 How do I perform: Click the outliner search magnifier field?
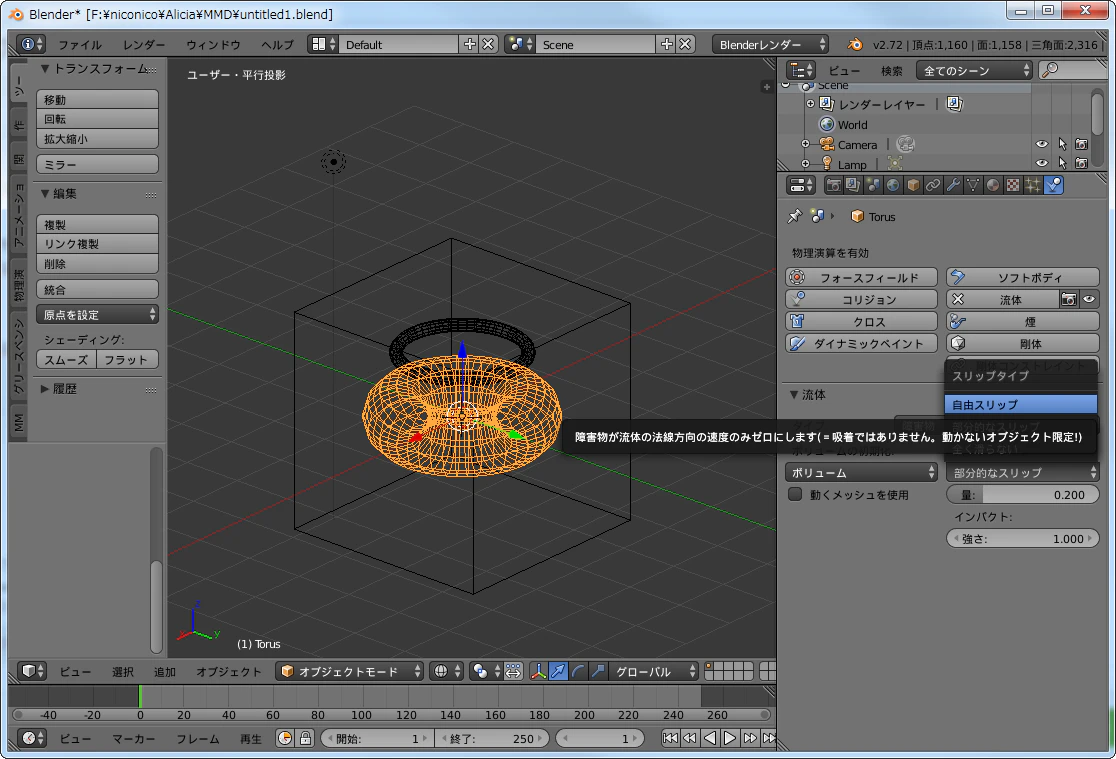click(x=1071, y=70)
